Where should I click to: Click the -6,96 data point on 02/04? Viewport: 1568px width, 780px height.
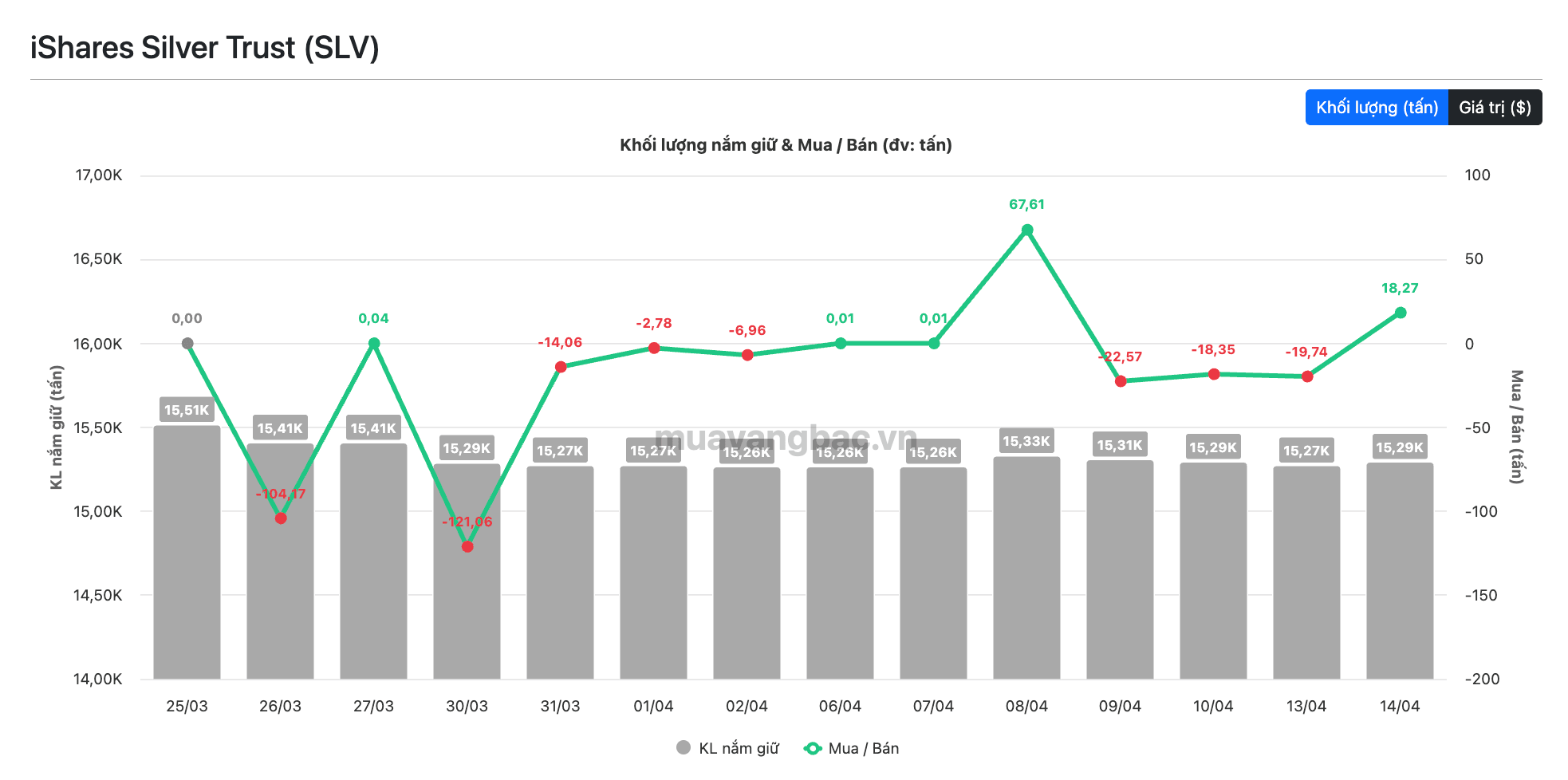click(747, 355)
